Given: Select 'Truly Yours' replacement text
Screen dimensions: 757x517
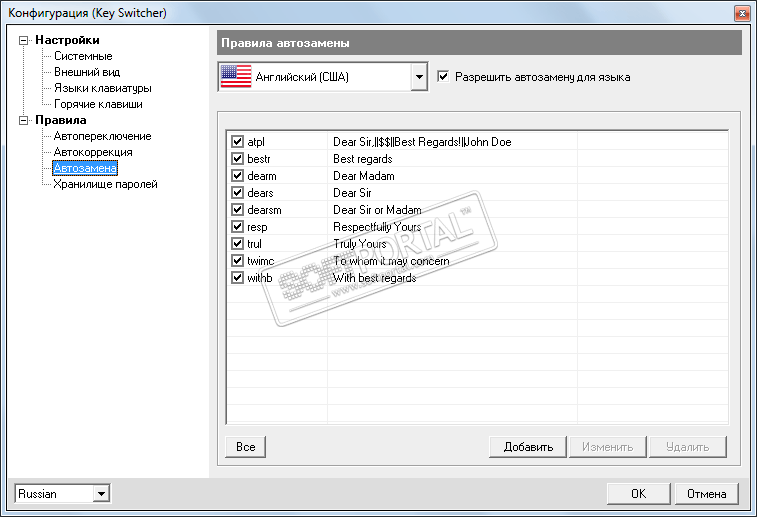Looking at the screenshot, I should coord(360,244).
